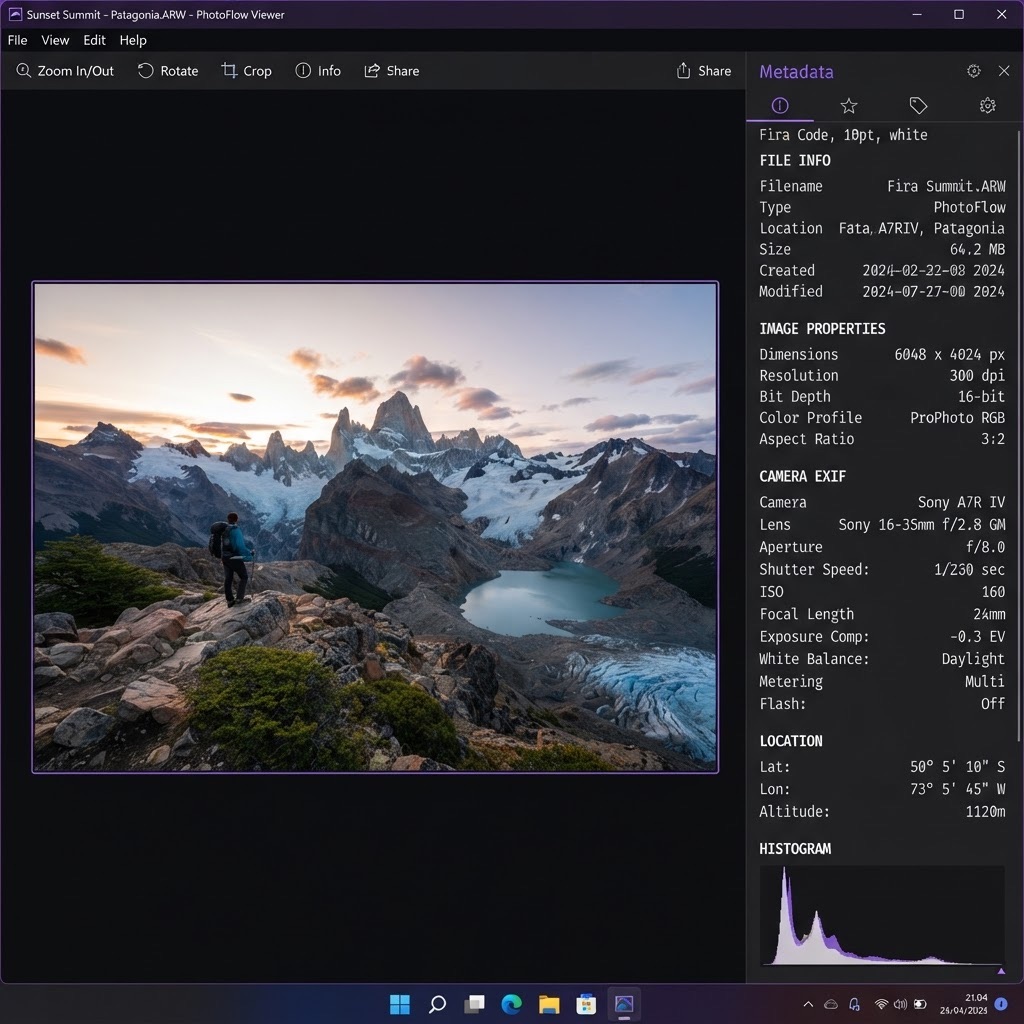
Task: Open the Info toolbar button
Action: [318, 71]
